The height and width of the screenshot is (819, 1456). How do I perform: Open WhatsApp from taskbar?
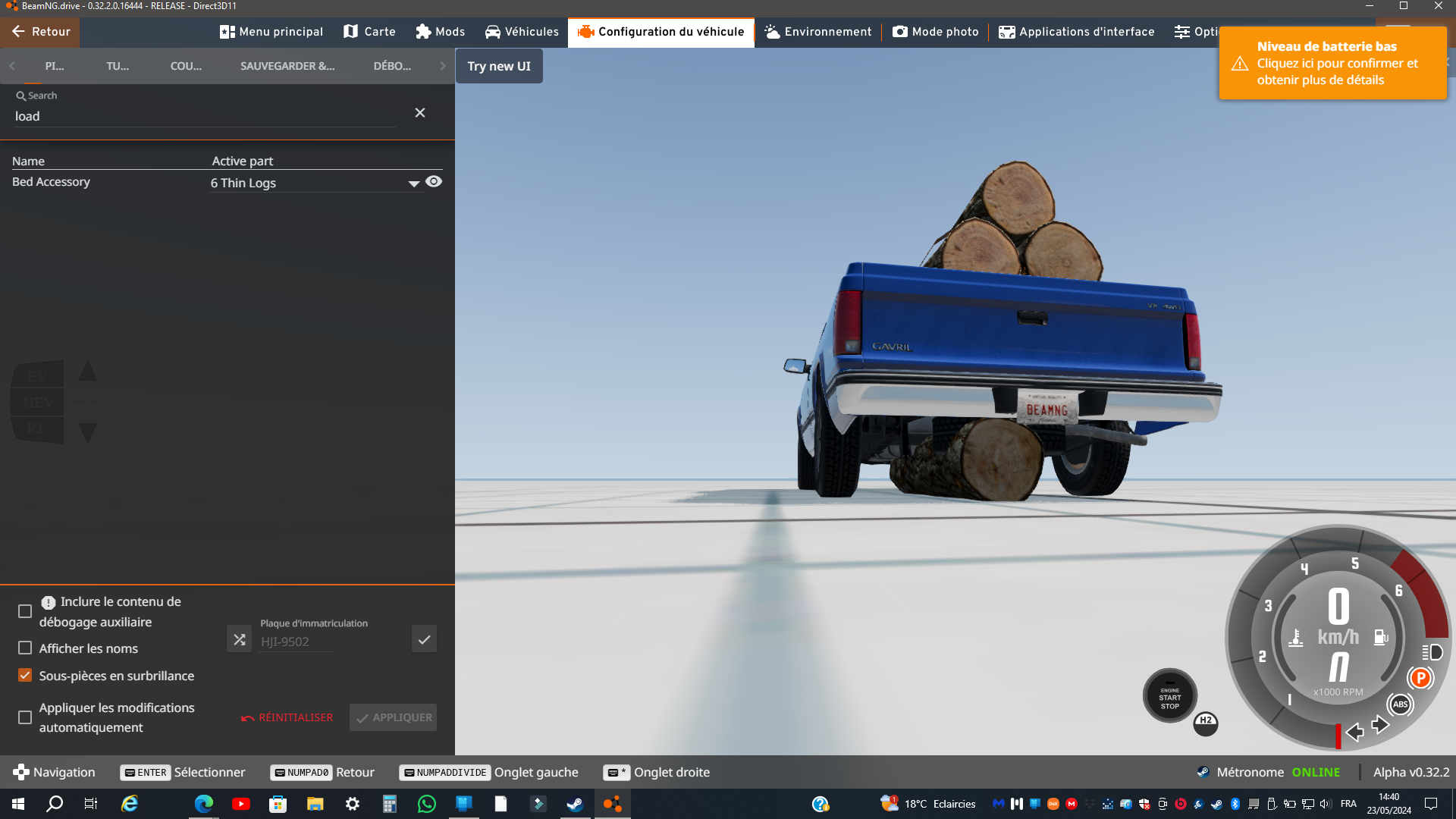pos(427,804)
